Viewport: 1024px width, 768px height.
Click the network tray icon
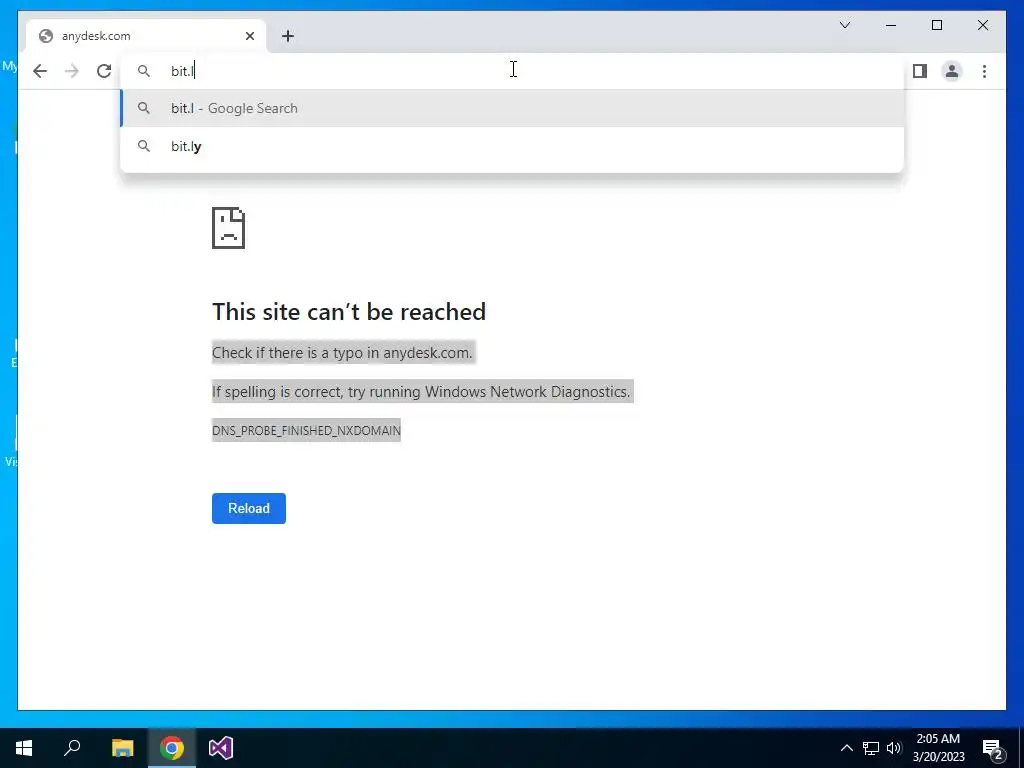pos(871,748)
